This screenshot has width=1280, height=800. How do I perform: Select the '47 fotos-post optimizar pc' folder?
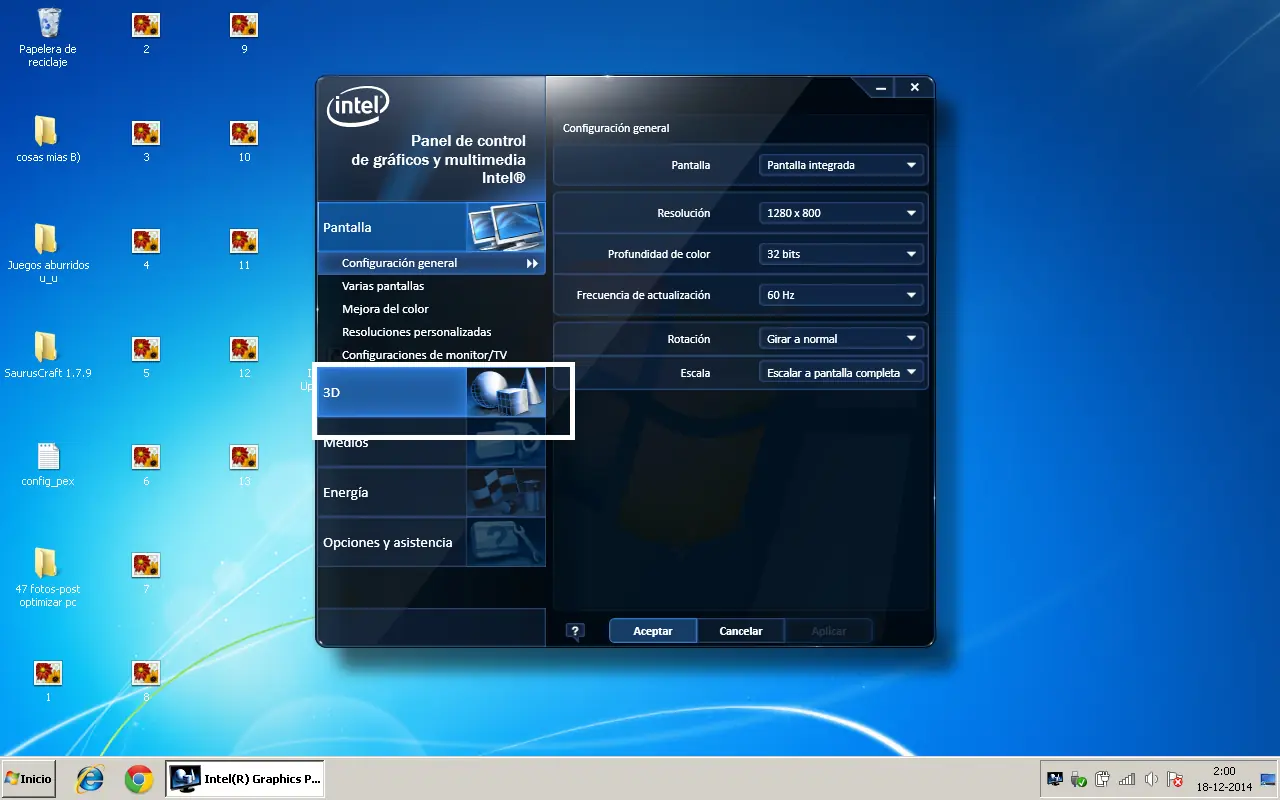pos(48,578)
